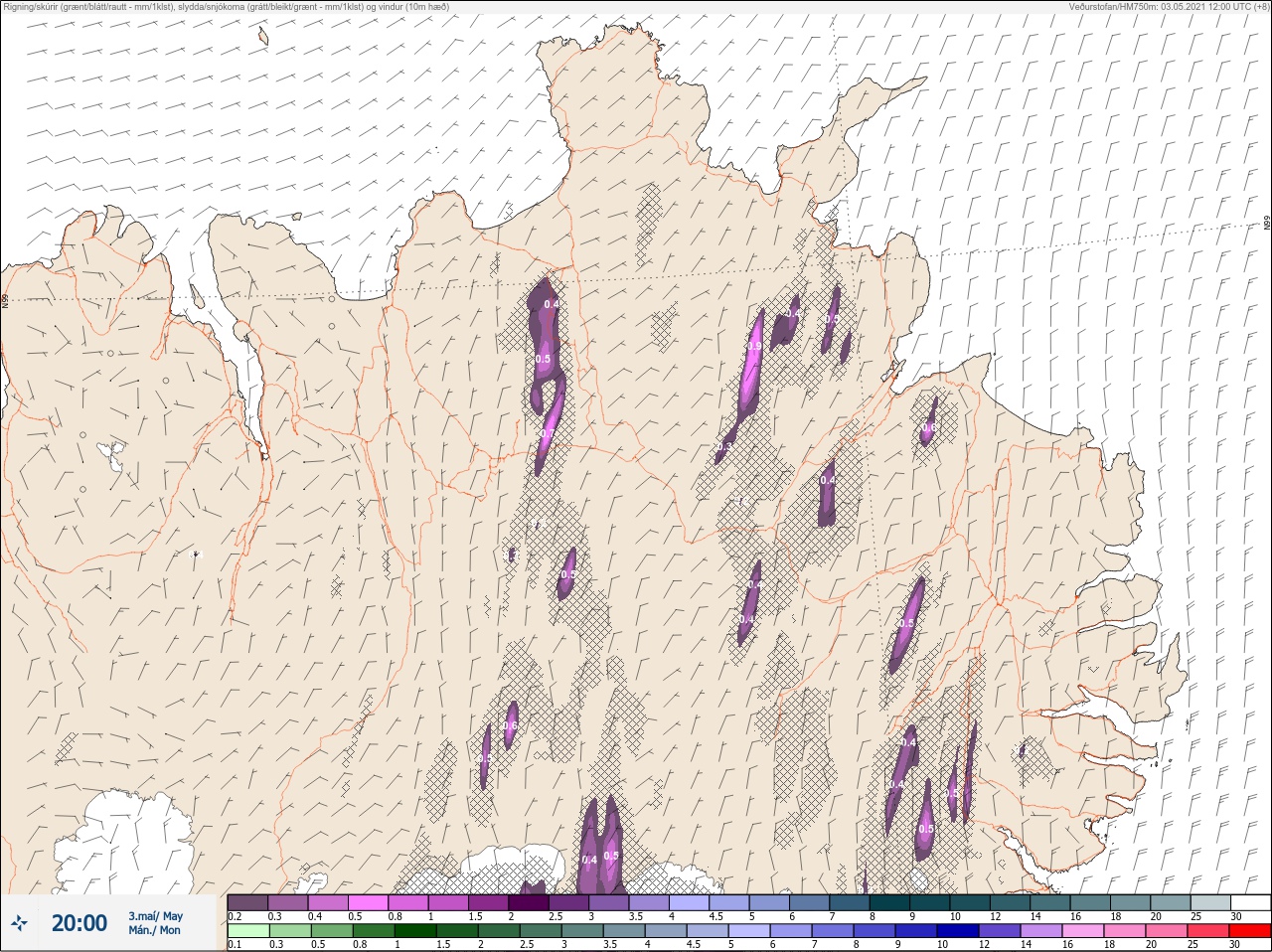Image resolution: width=1272 pixels, height=952 pixels.
Task: Click the N99 label on the right edge
Action: tap(1267, 224)
